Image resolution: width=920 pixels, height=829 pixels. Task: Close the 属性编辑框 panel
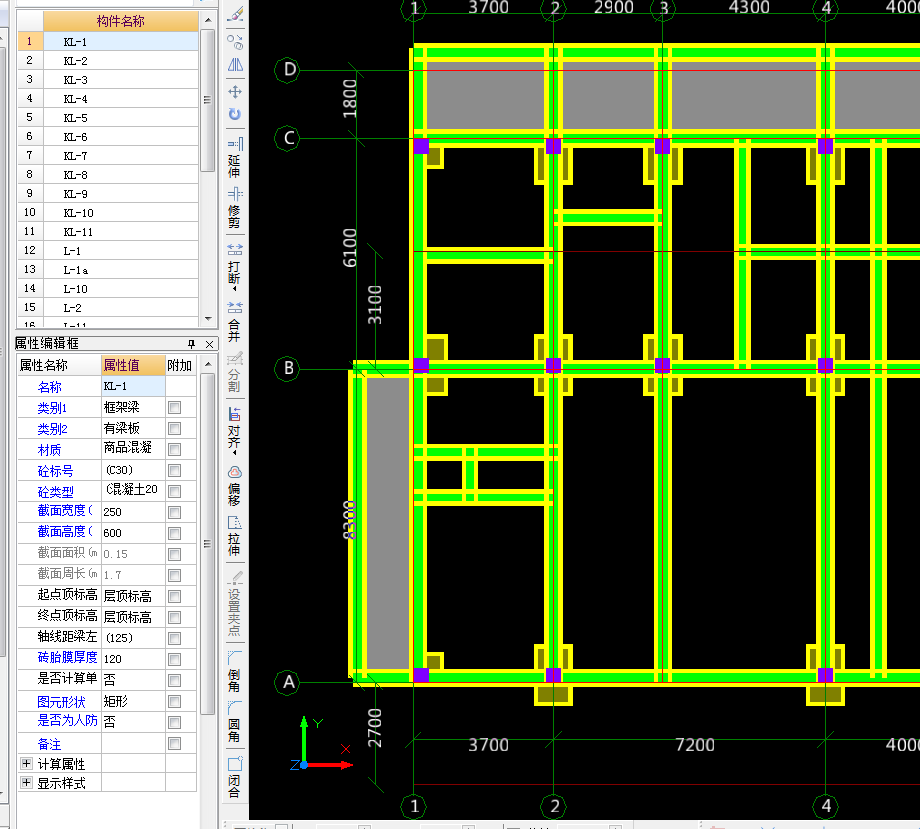point(209,344)
